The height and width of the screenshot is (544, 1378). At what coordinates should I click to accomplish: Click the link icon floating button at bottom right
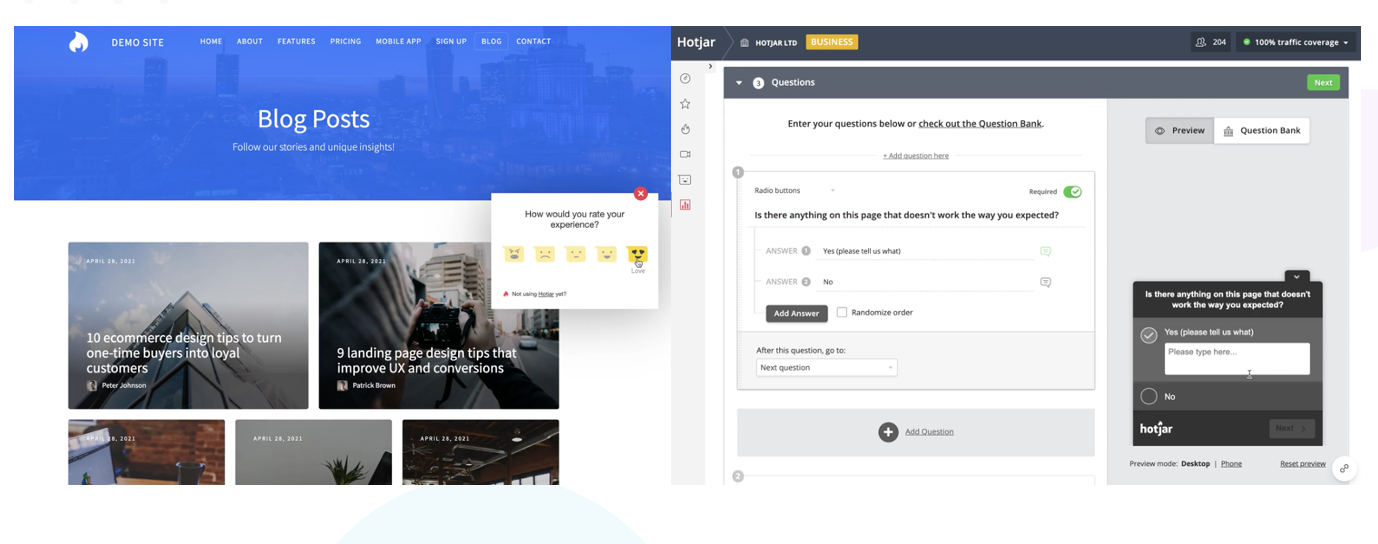pyautogui.click(x=1344, y=468)
